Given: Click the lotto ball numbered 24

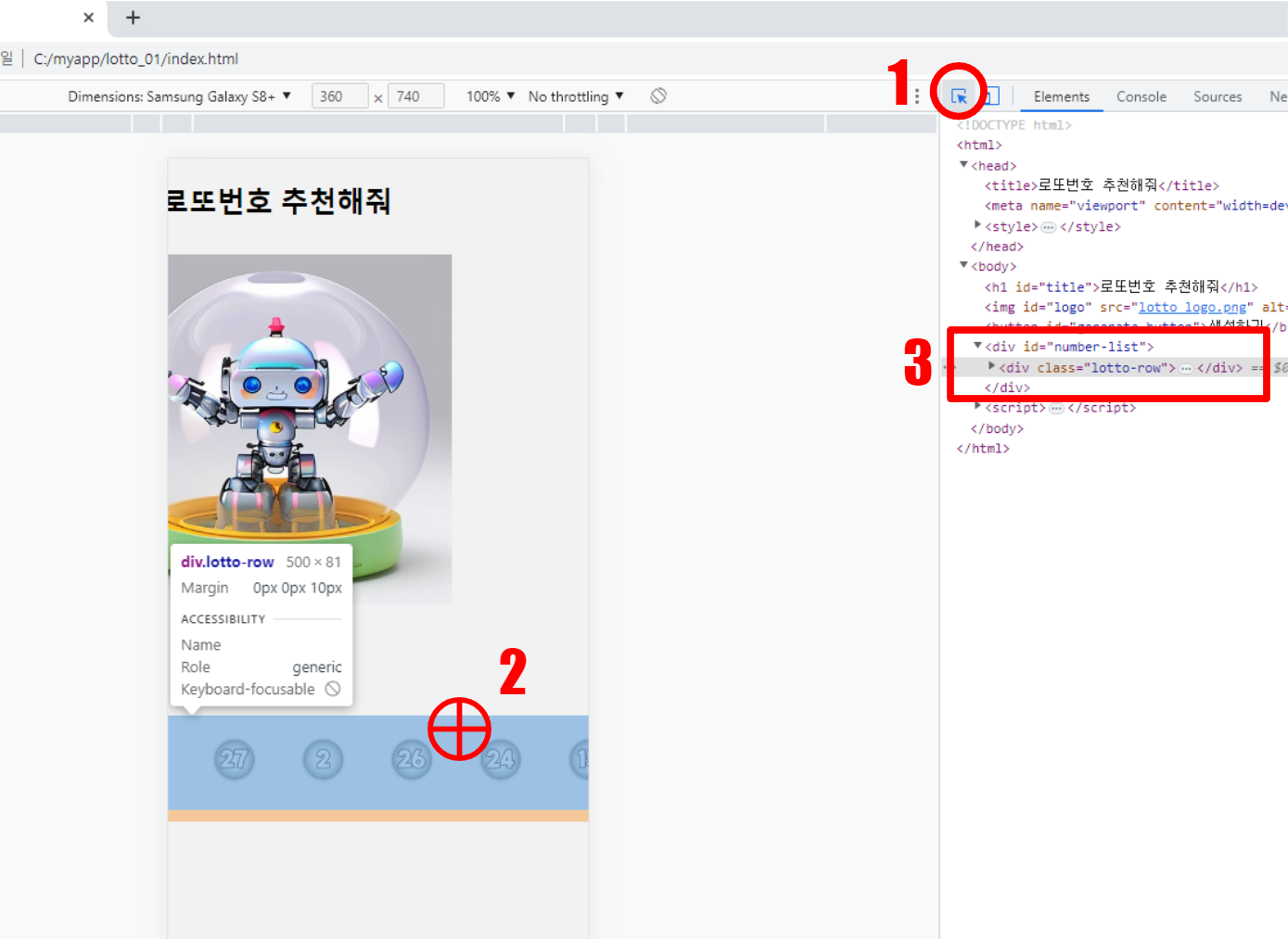Looking at the screenshot, I should pyautogui.click(x=501, y=759).
